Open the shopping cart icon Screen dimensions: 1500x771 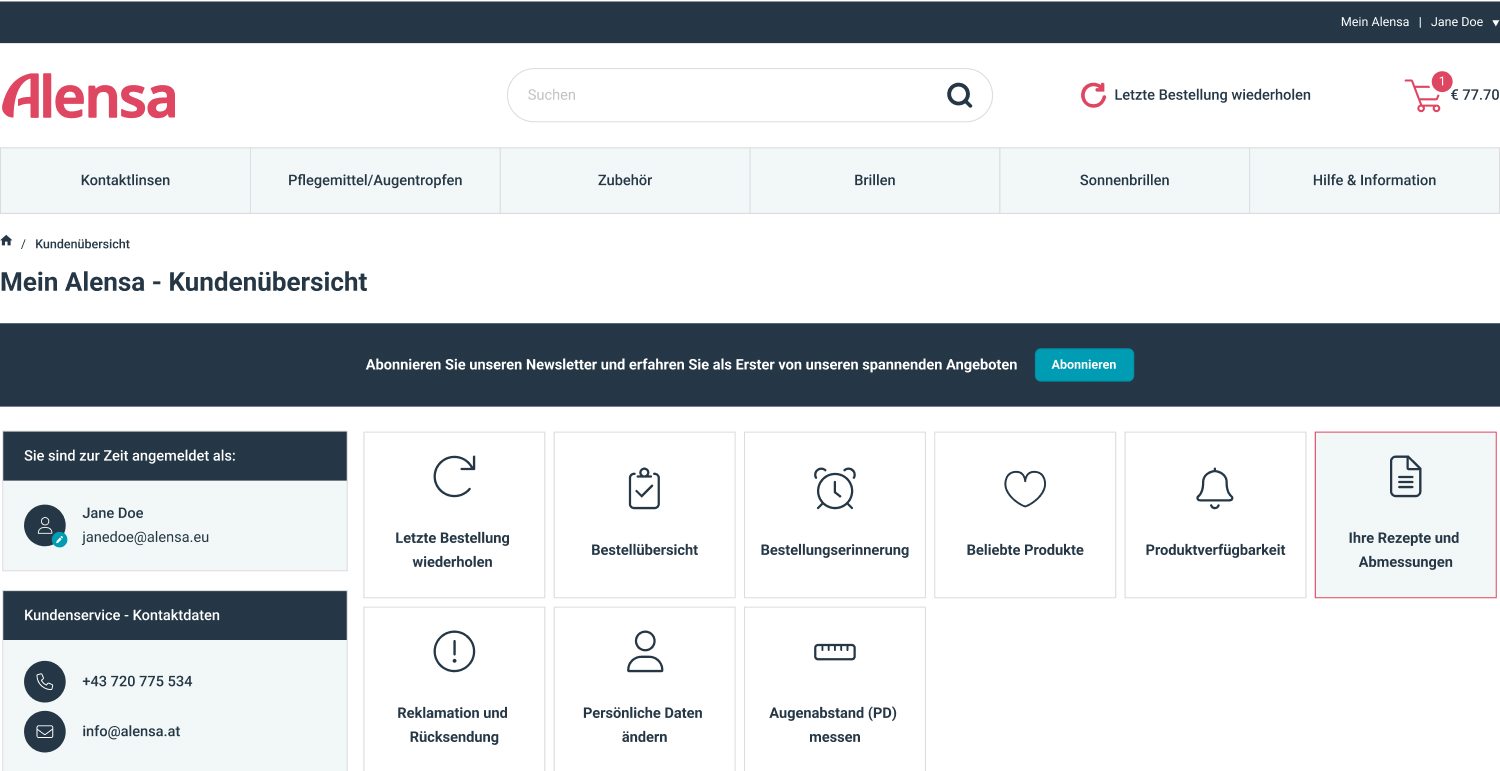coord(1423,95)
